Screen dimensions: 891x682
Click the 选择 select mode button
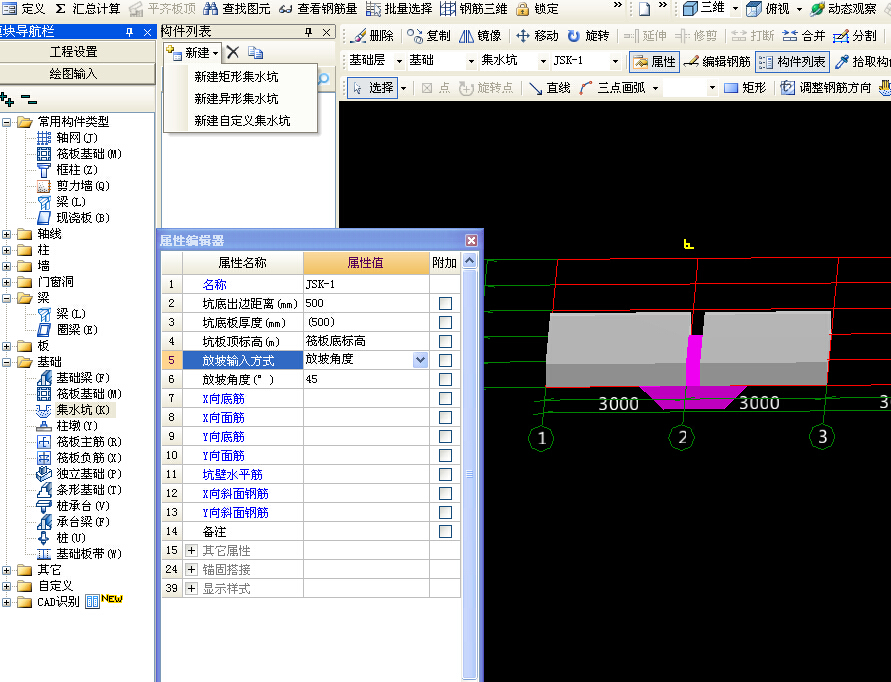tap(372, 88)
